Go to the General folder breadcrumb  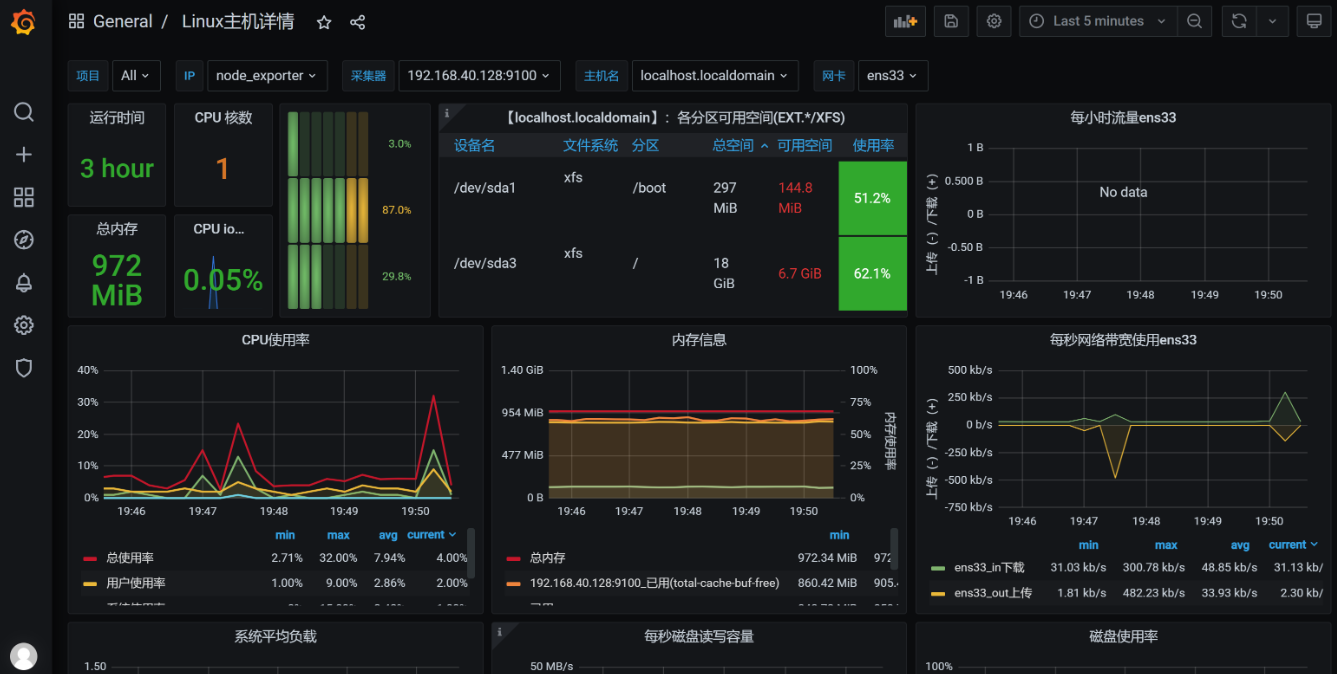point(122,22)
